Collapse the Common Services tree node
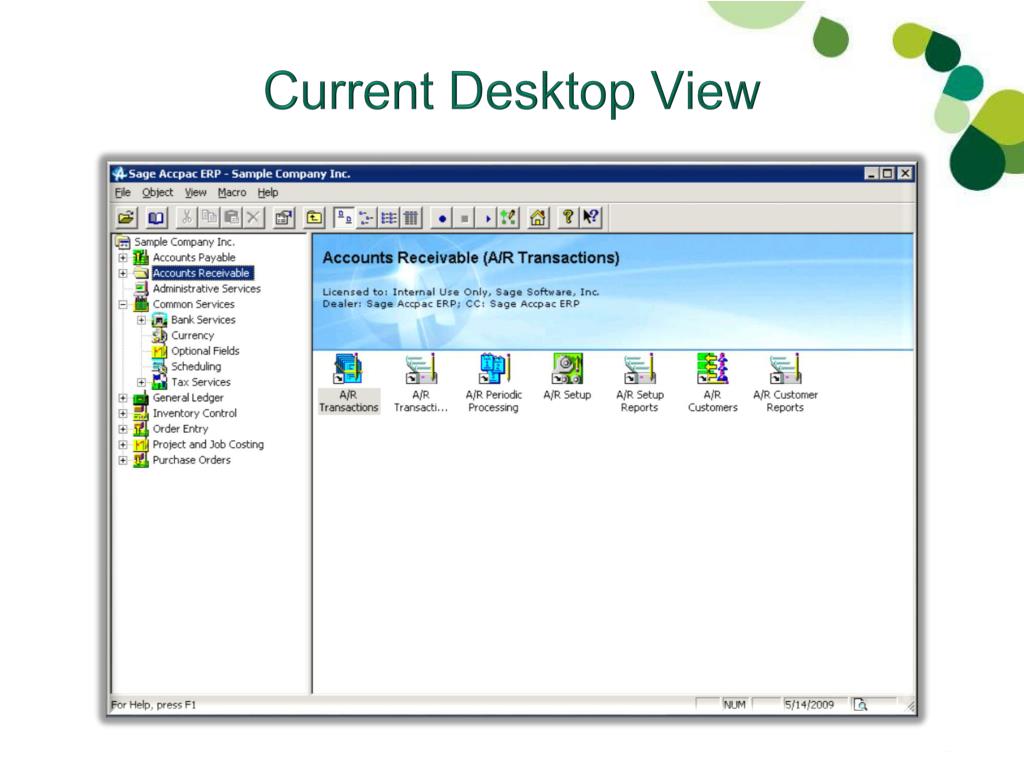The image size is (1024, 768). point(123,304)
